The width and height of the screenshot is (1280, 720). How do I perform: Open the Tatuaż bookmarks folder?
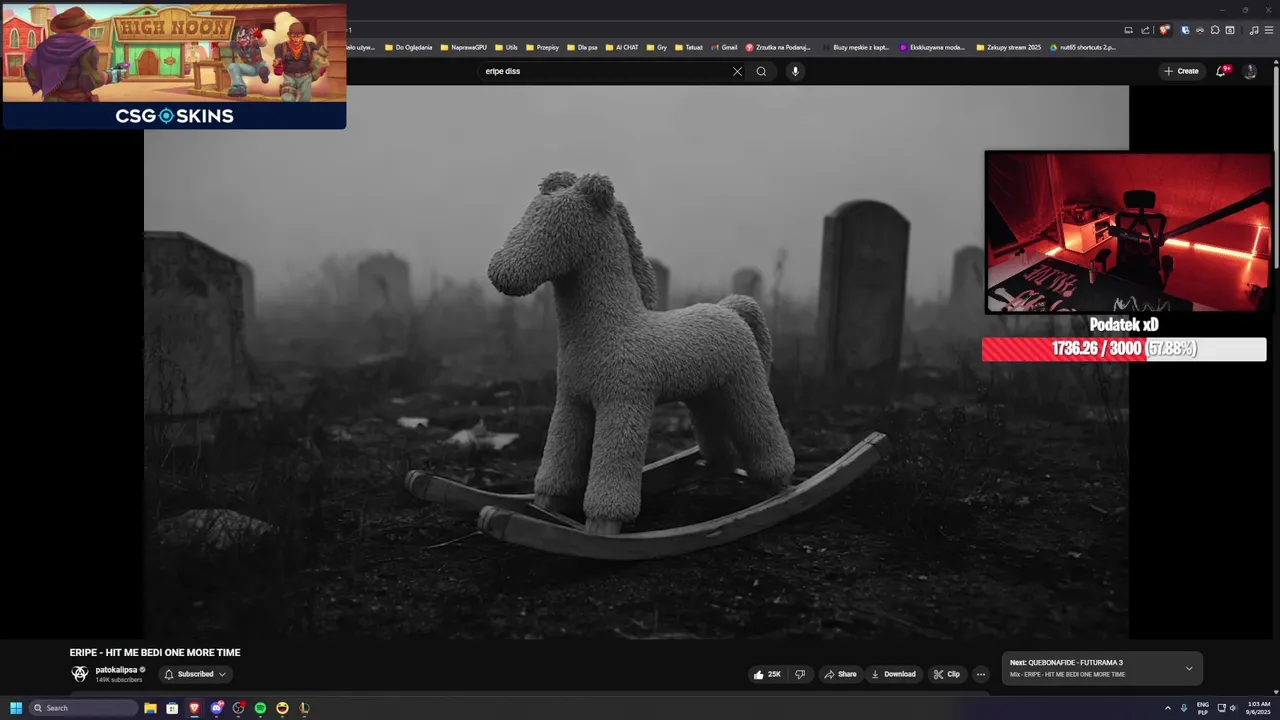point(689,47)
